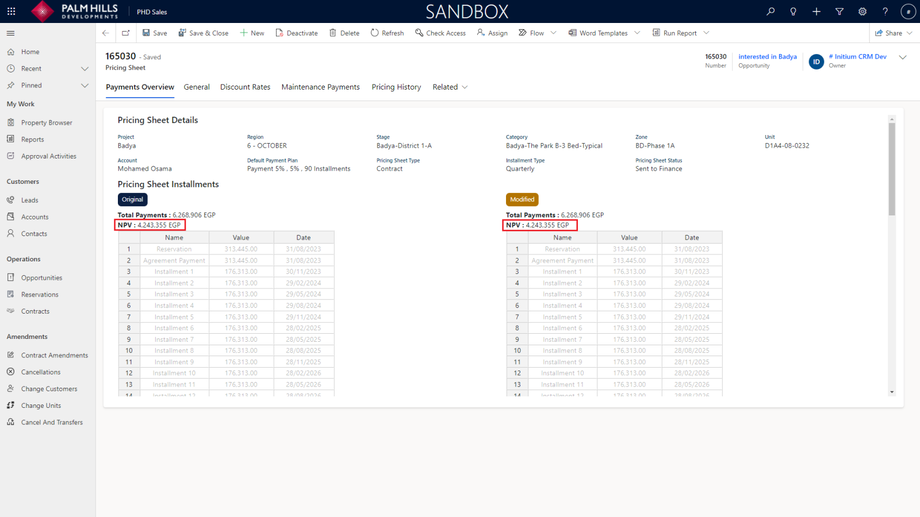Screen dimensions: 920x517
Task: Open the Related tab dropdown
Action: [450, 87]
